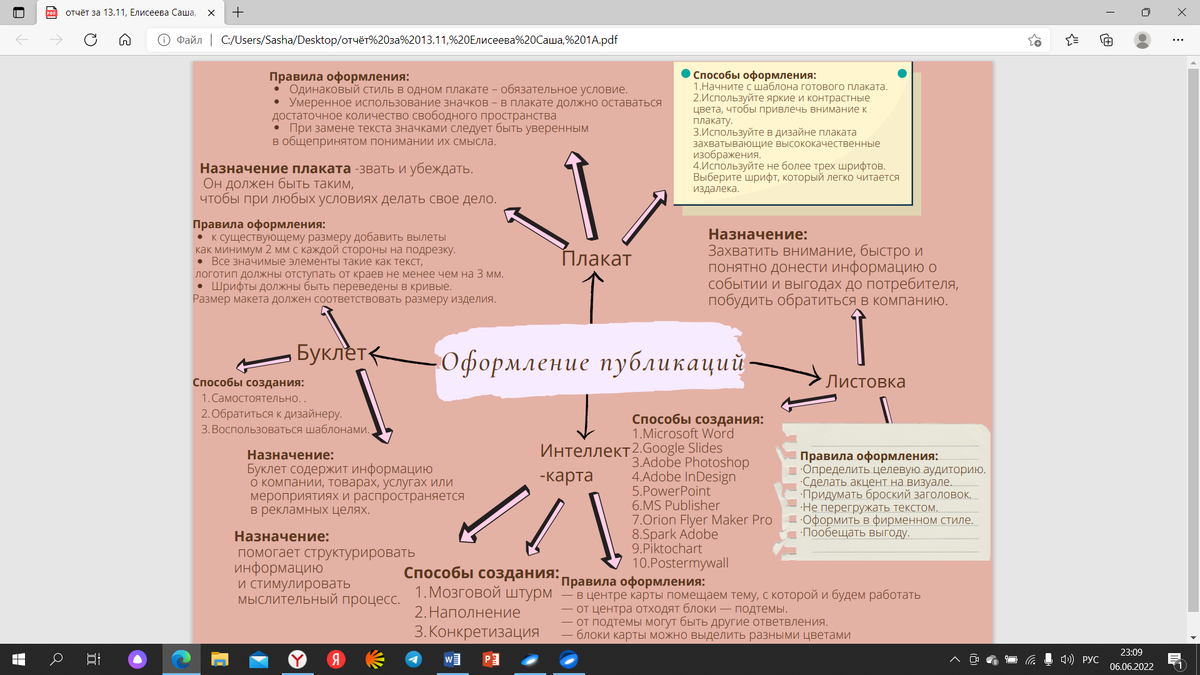Open the Start menu
Image resolution: width=1200 pixels, height=675 pixels.
click(19, 661)
